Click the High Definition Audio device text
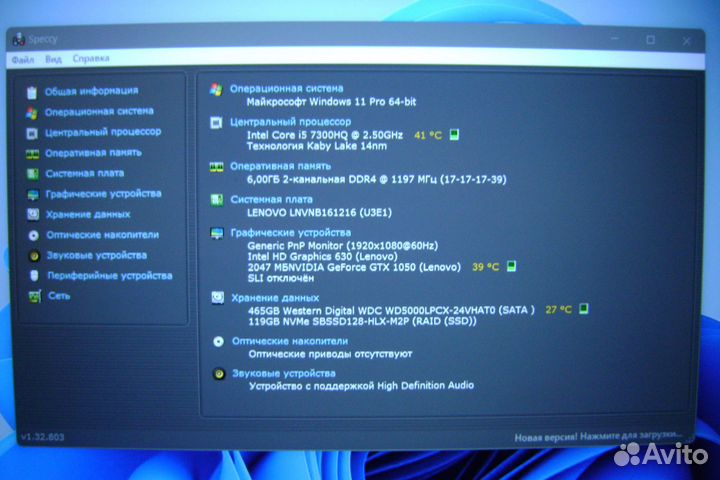The width and height of the screenshot is (720, 480). [361, 386]
